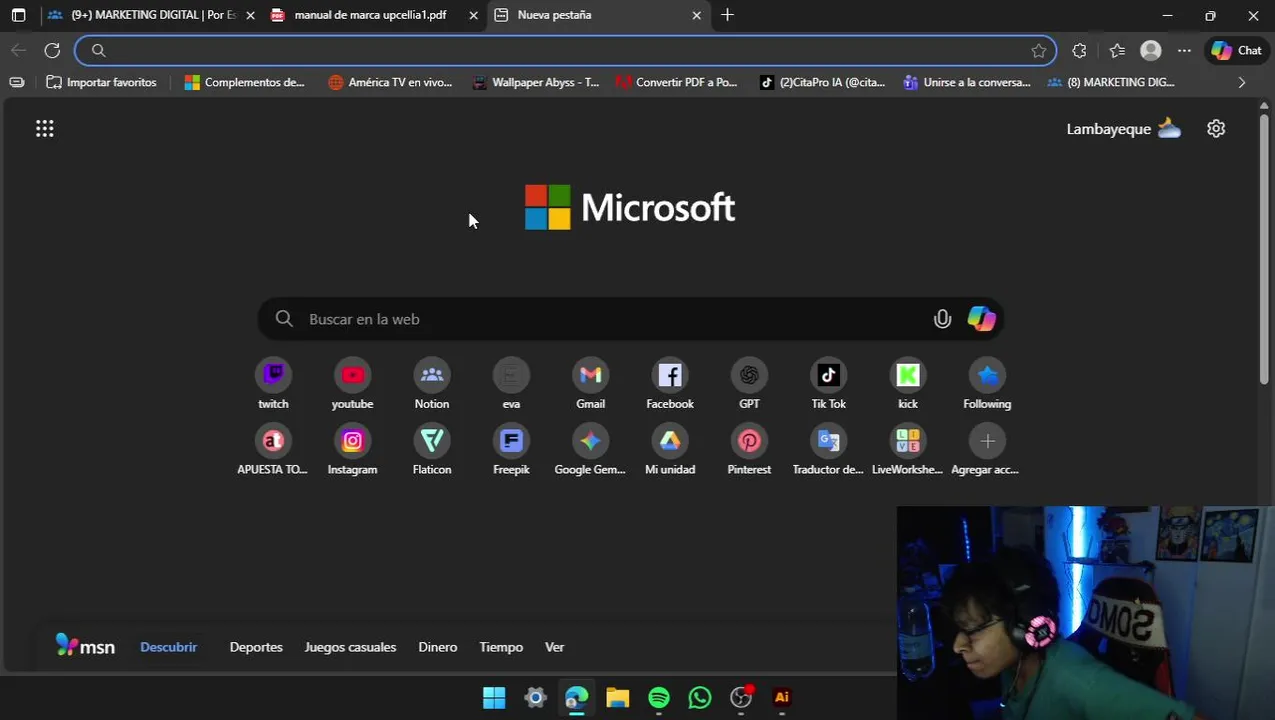Close the Nueva pestaña tab
1275x720 pixels.
(x=696, y=15)
